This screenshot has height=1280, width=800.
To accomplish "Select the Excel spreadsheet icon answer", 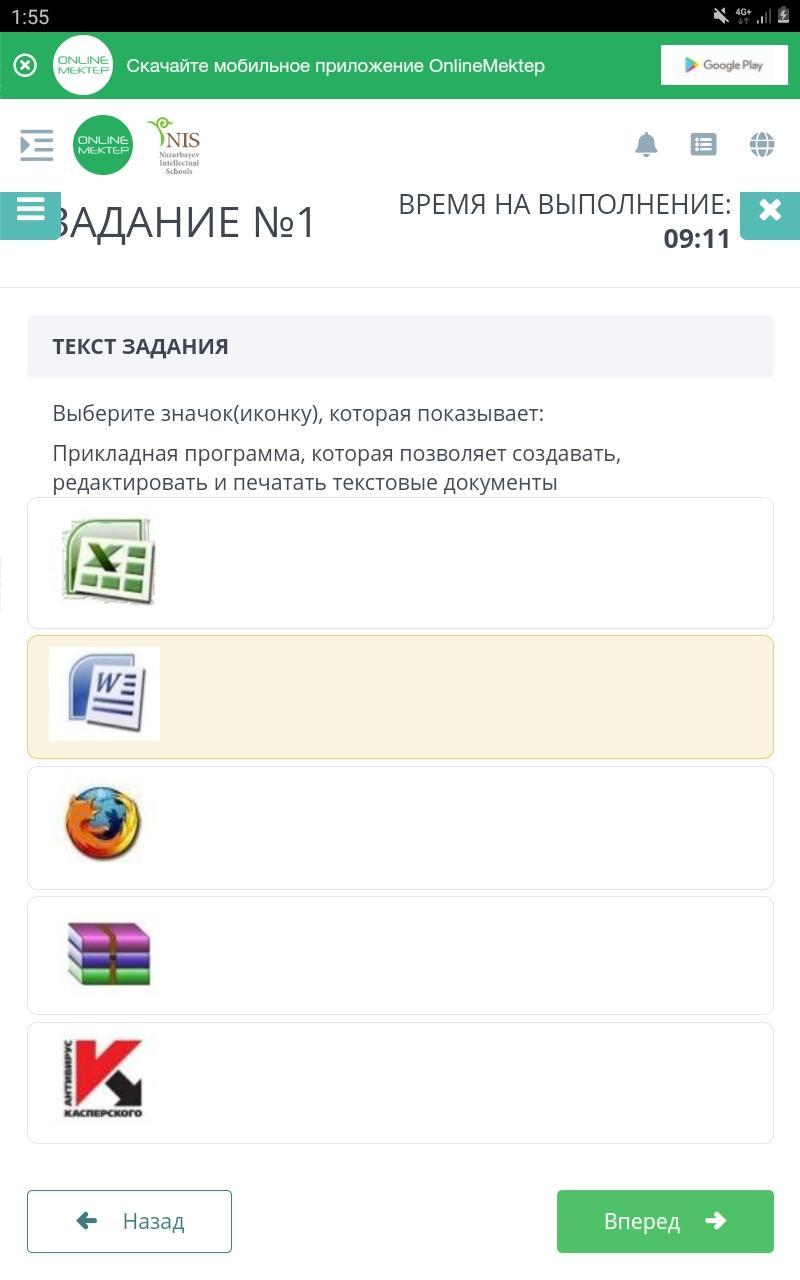I will (x=108, y=561).
